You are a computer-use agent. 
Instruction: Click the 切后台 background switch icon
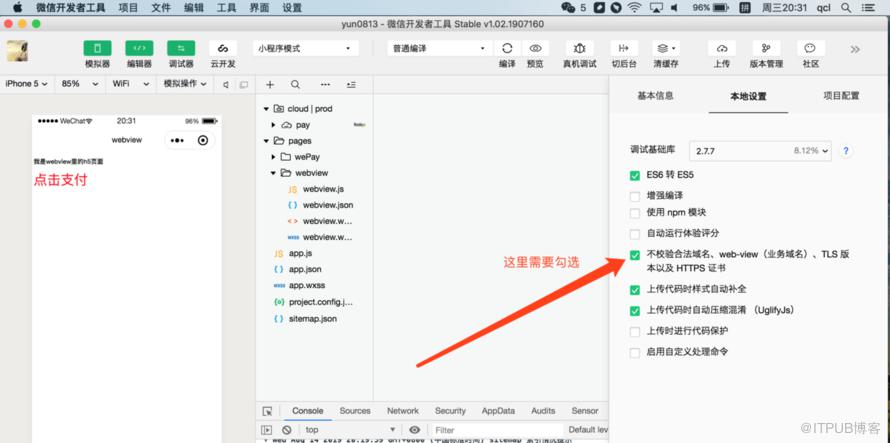tap(624, 48)
